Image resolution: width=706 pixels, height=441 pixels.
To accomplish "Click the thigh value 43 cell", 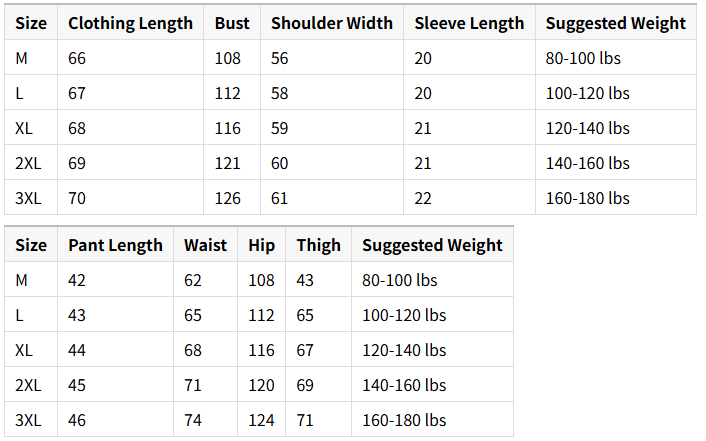I will (x=305, y=281).
